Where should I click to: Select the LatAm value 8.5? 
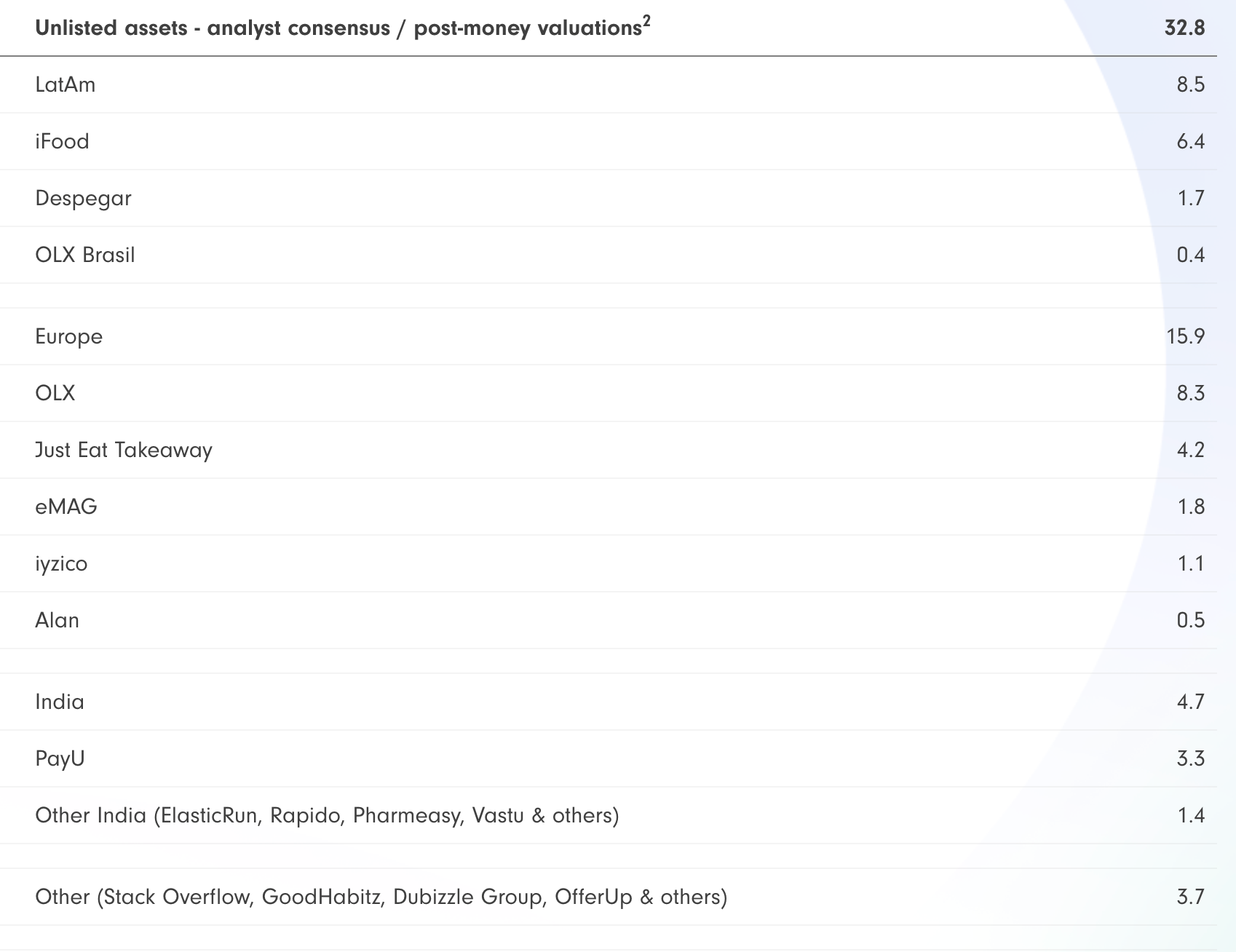pyautogui.click(x=1191, y=84)
